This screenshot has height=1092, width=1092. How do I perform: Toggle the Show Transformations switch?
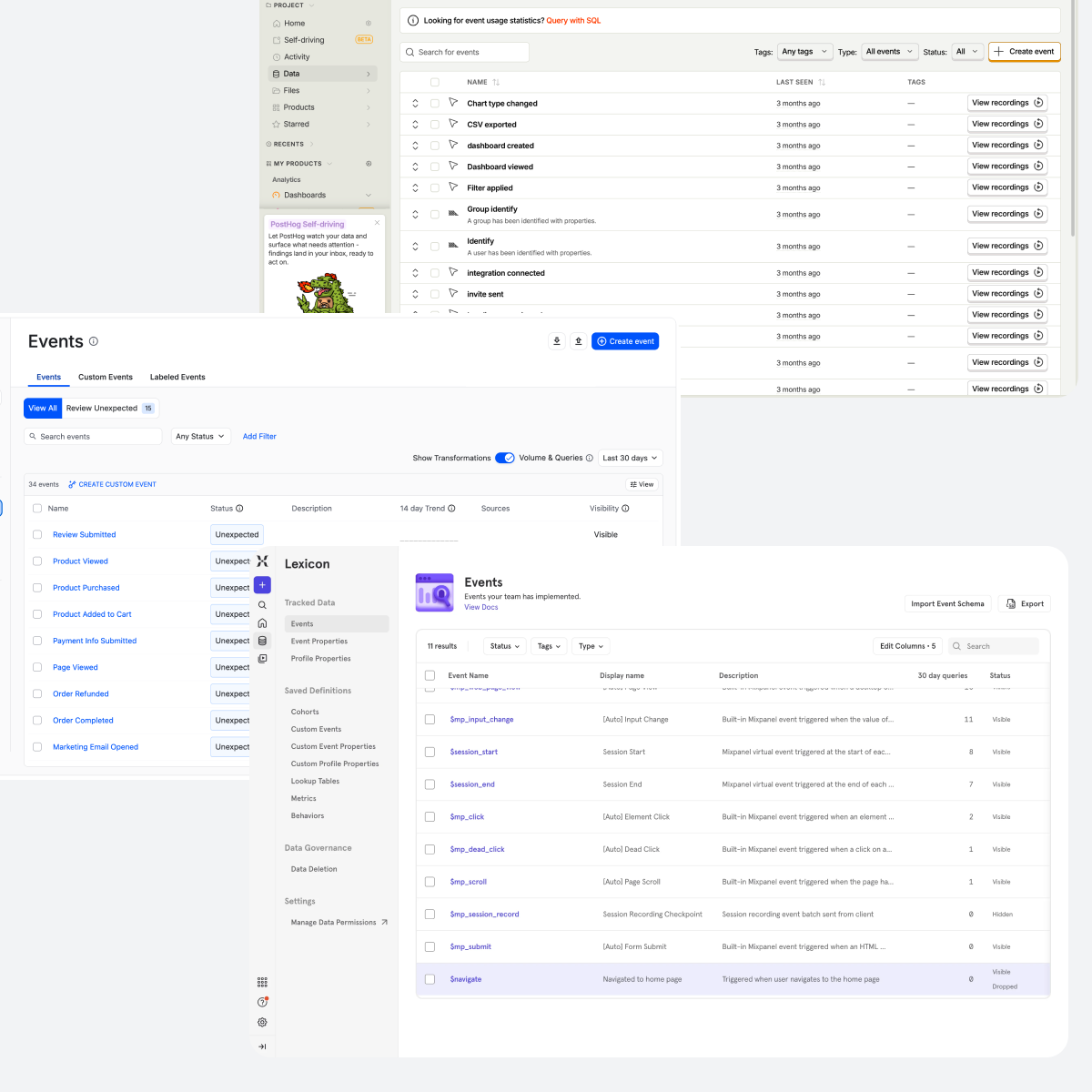coord(505,458)
